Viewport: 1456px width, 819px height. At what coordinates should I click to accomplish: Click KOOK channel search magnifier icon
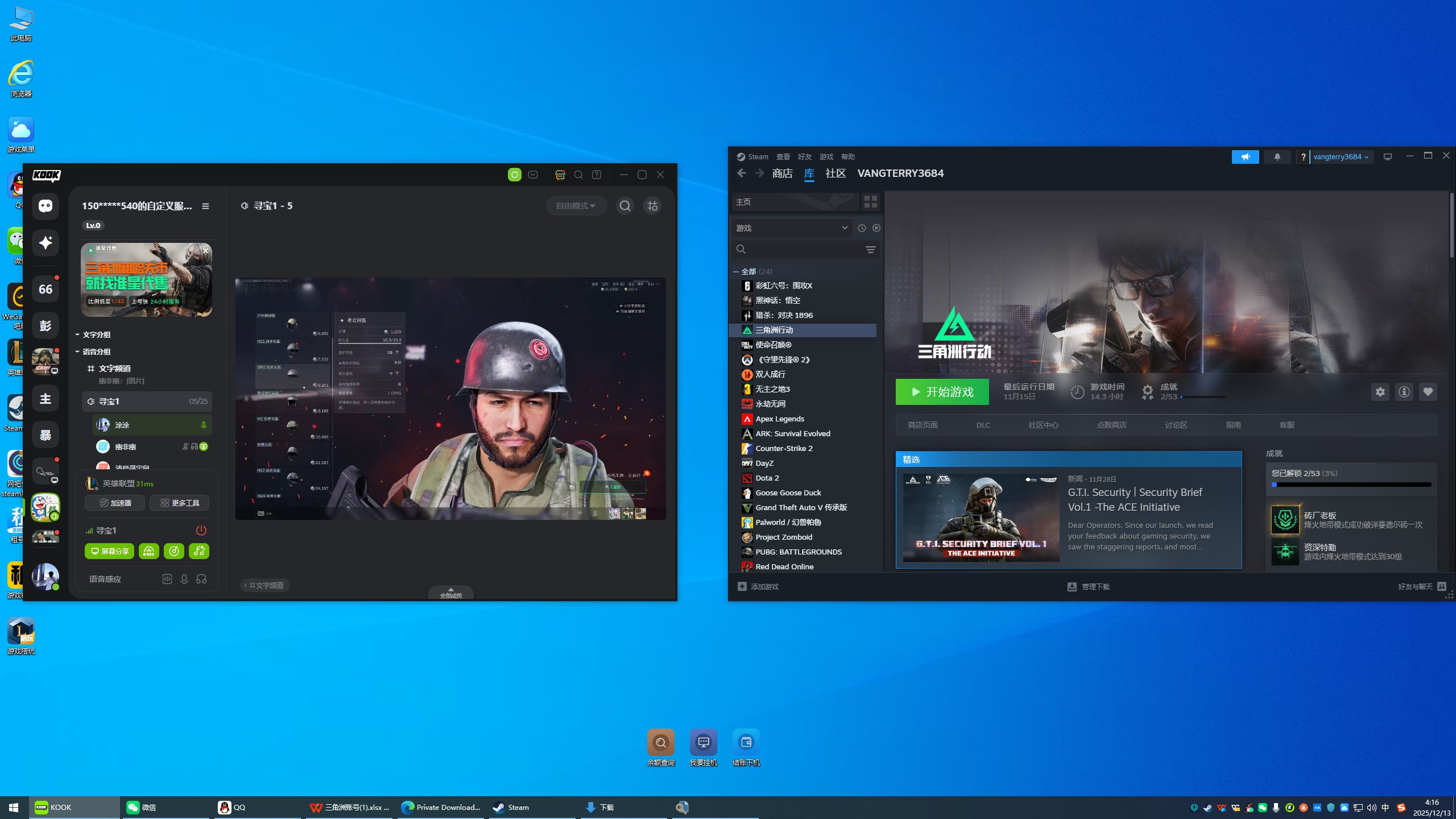[624, 206]
